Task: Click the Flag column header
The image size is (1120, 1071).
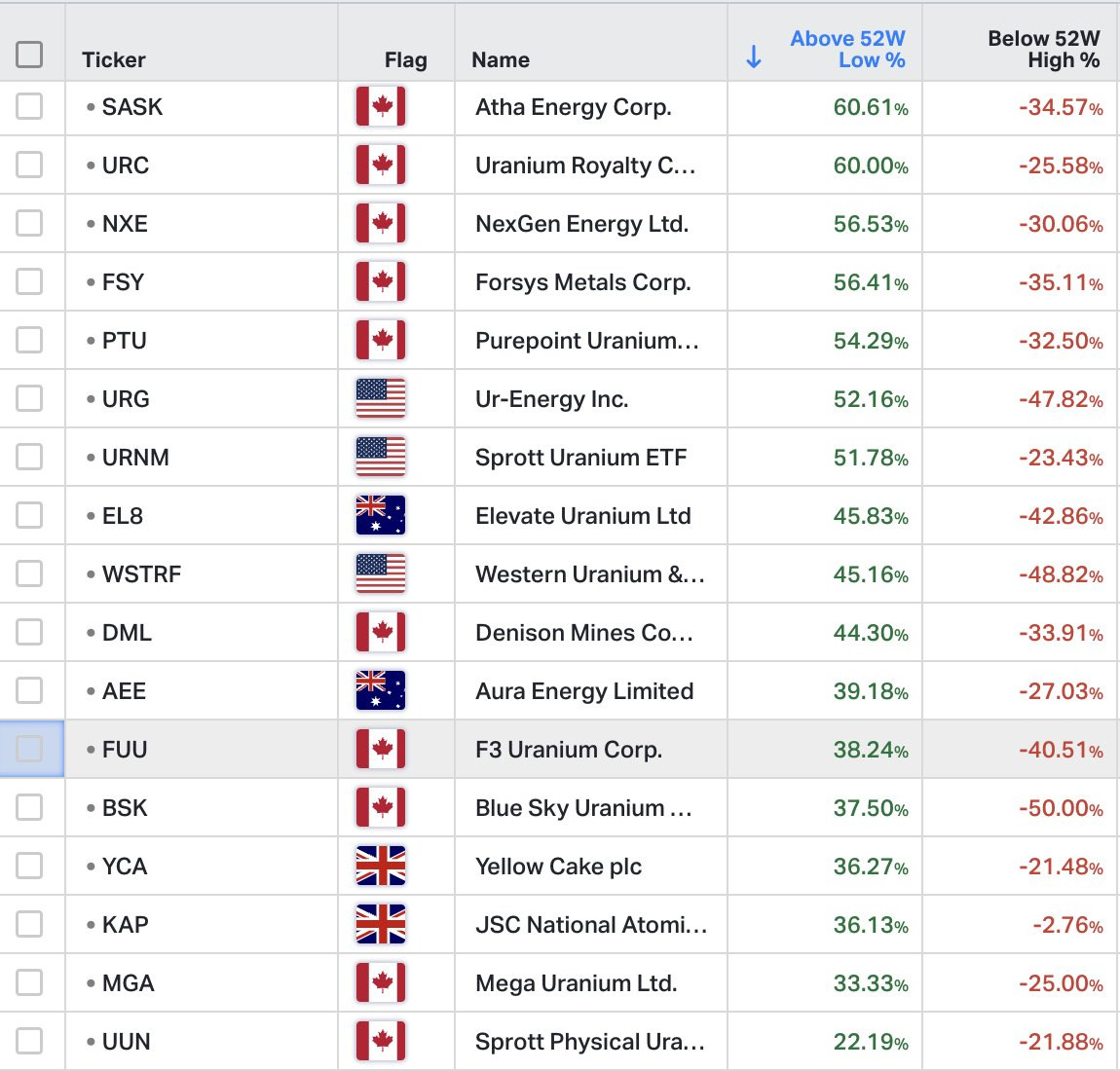Action: tap(406, 60)
